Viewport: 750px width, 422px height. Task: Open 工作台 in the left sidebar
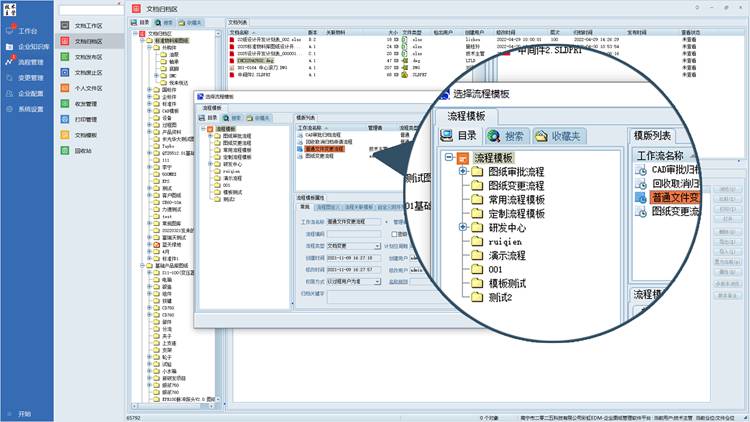click(11, 32)
